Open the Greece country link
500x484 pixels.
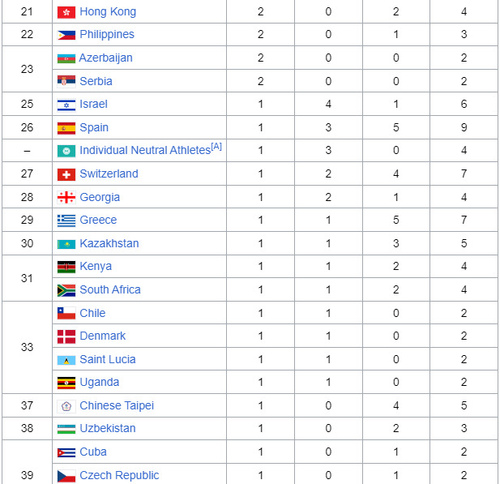point(98,220)
